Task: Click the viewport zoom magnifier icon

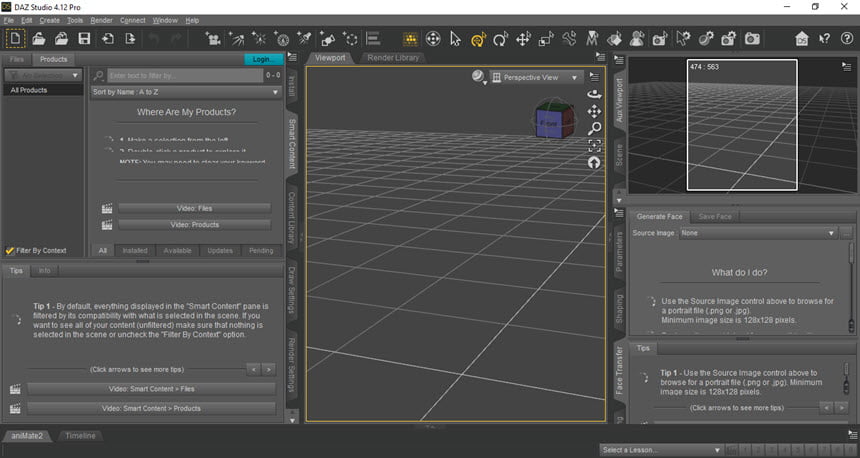Action: point(594,129)
